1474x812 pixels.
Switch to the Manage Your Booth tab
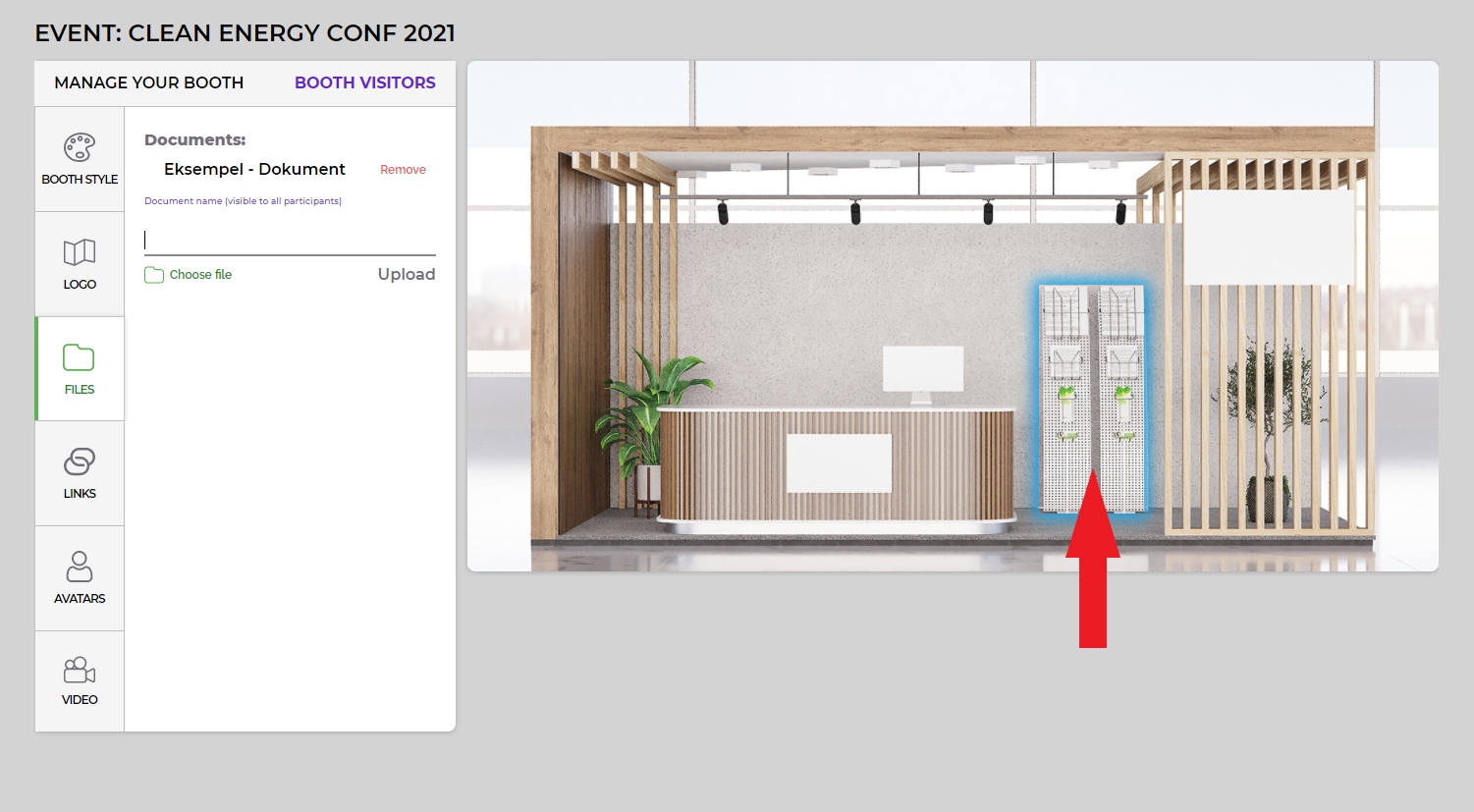pyautogui.click(x=149, y=83)
